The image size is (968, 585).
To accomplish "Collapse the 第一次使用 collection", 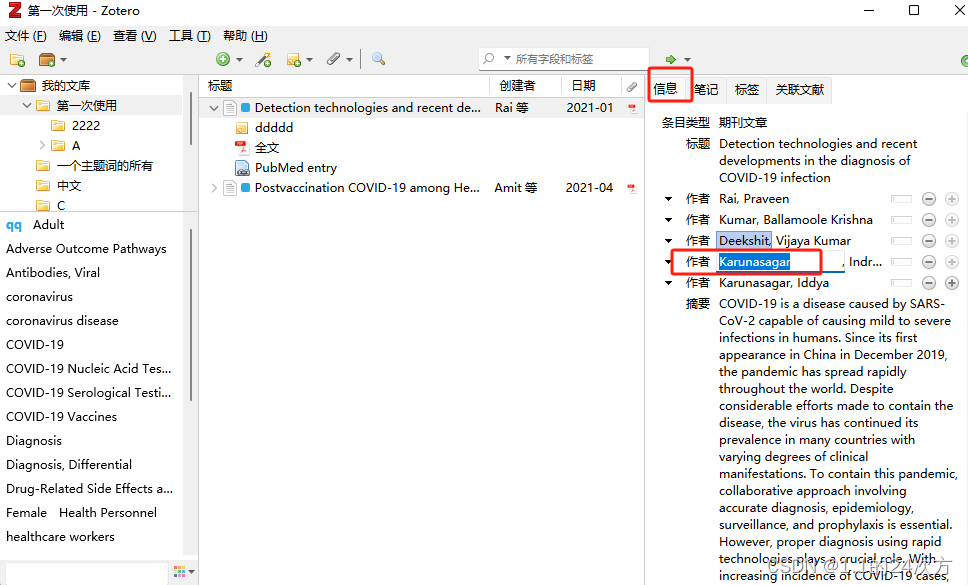I will point(27,106).
